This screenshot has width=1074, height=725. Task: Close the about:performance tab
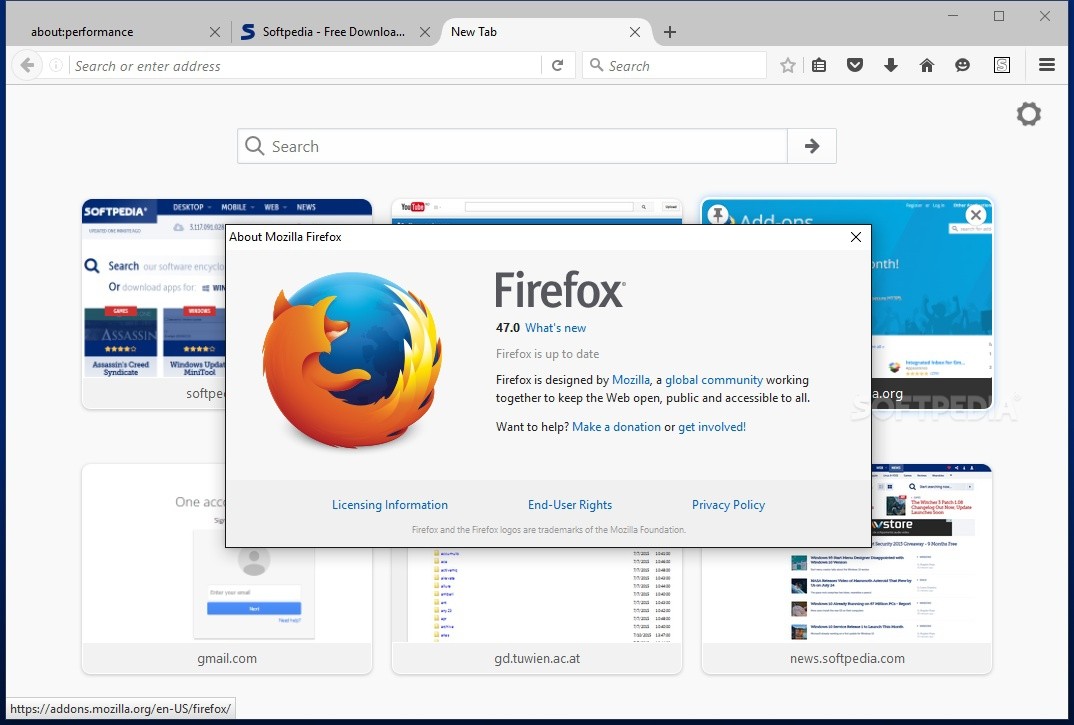coord(215,32)
